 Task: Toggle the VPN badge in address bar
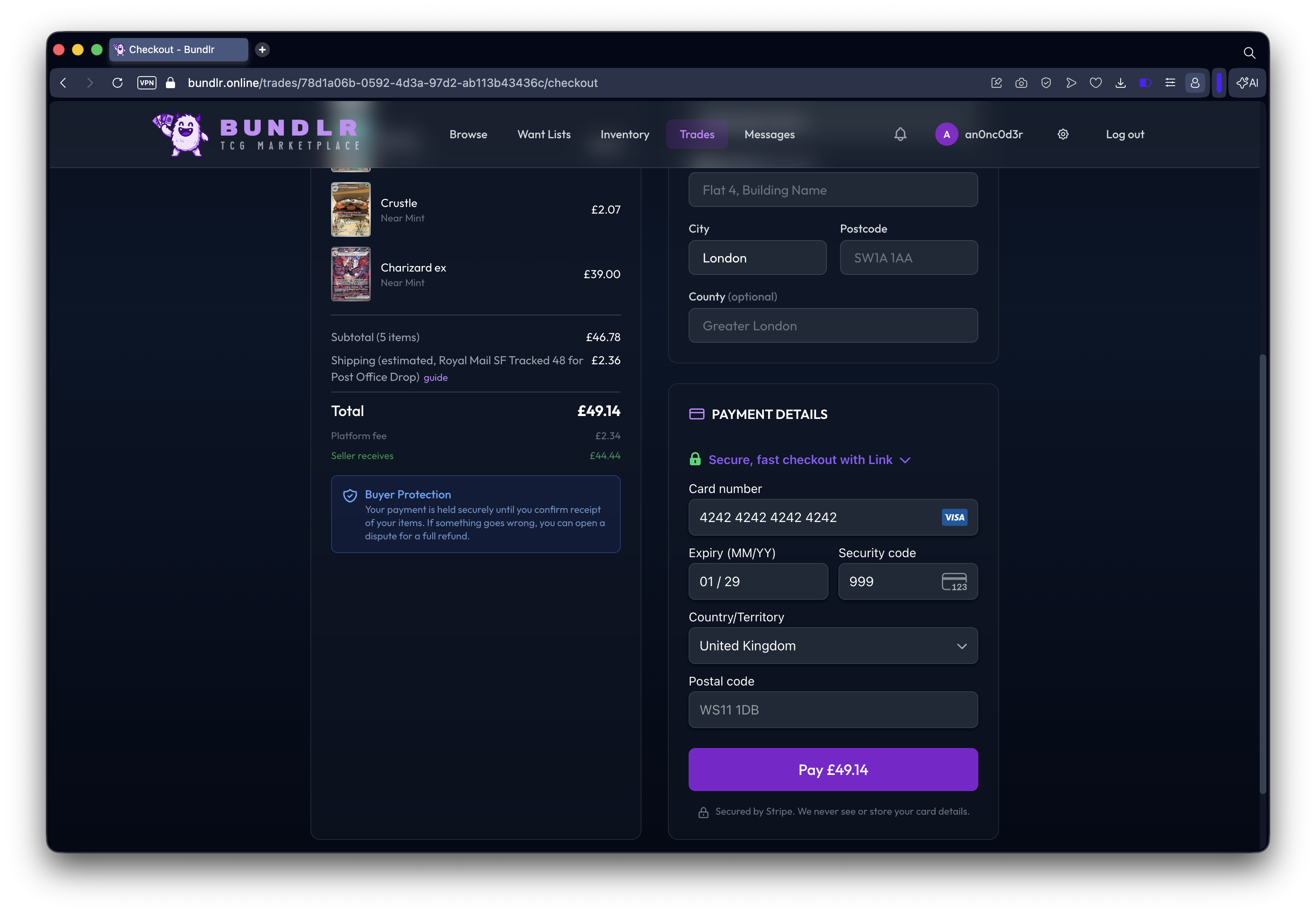[146, 82]
